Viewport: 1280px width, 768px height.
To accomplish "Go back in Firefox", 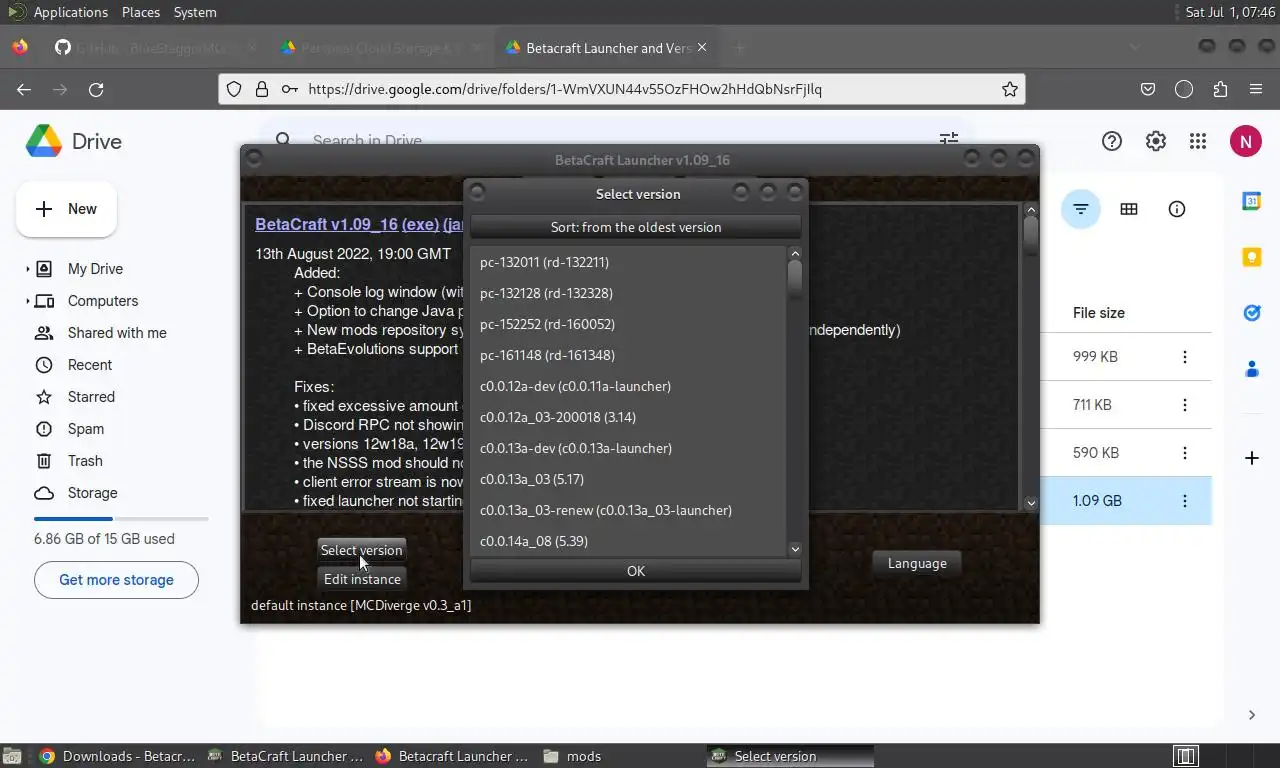I will [x=24, y=89].
